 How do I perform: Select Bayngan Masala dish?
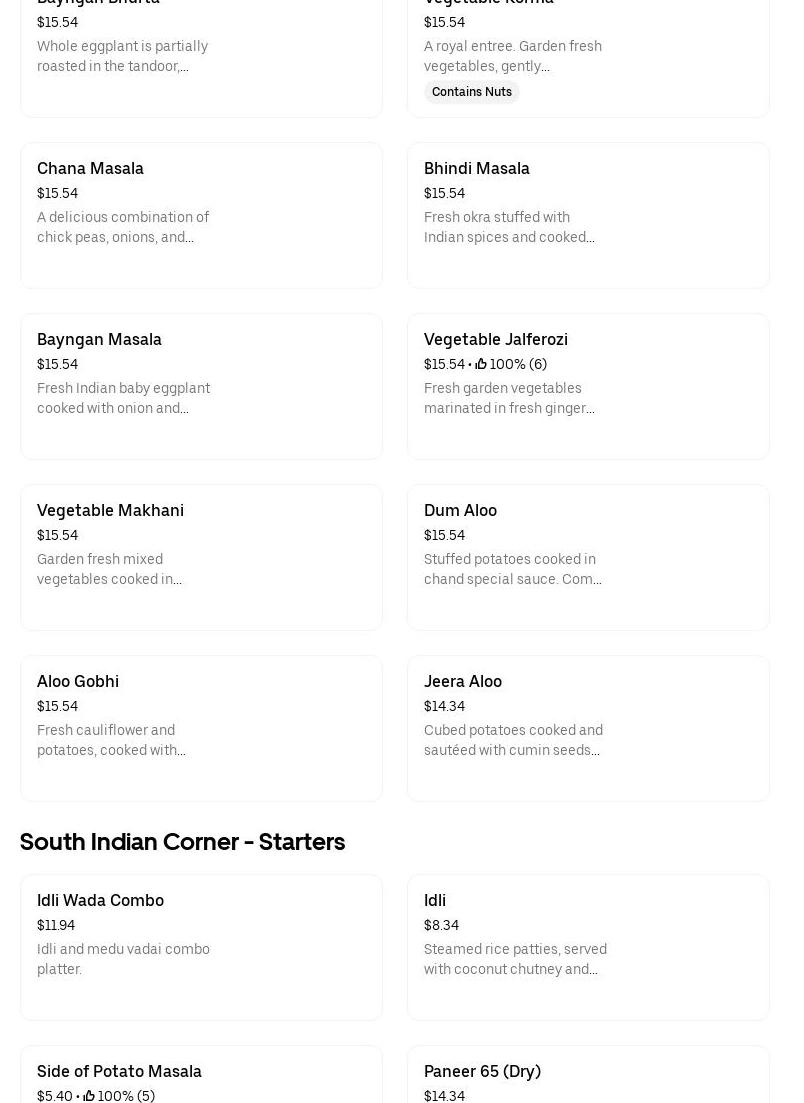tap(201, 386)
